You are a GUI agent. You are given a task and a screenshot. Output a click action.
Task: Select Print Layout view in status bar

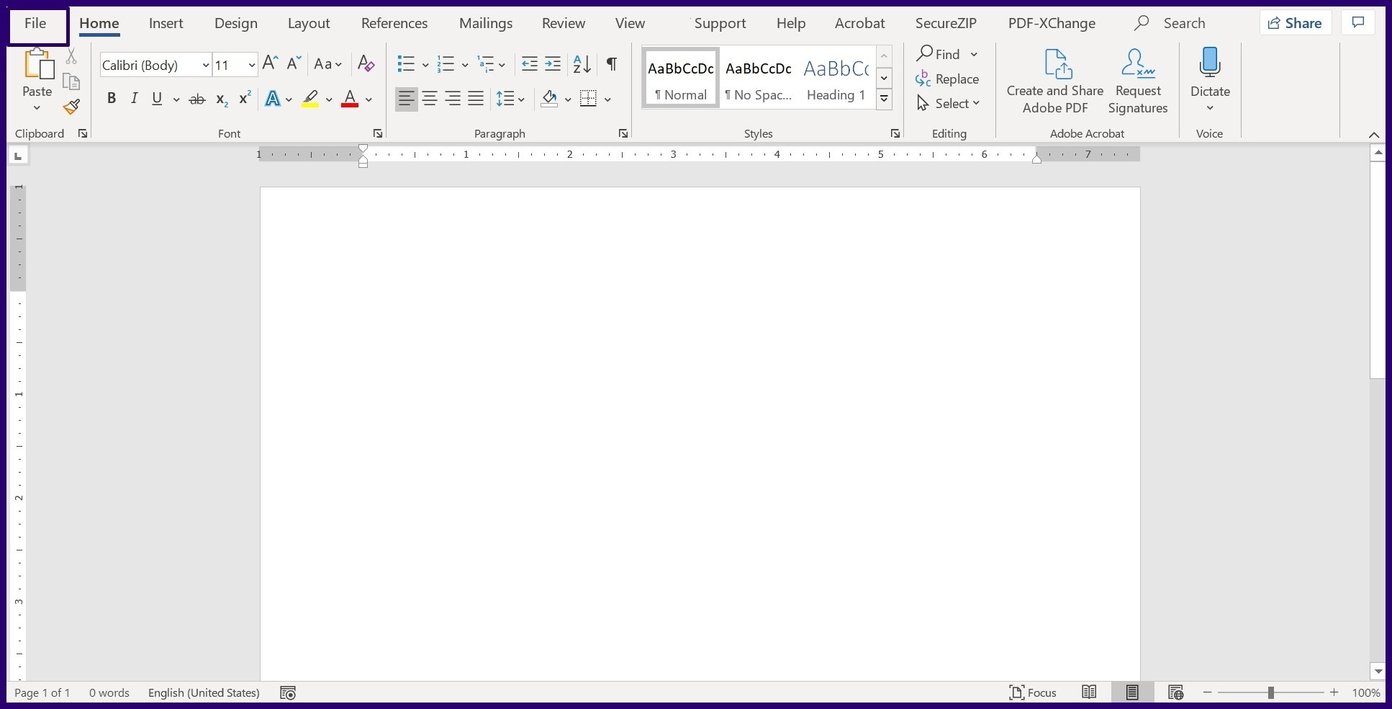pos(1131,692)
